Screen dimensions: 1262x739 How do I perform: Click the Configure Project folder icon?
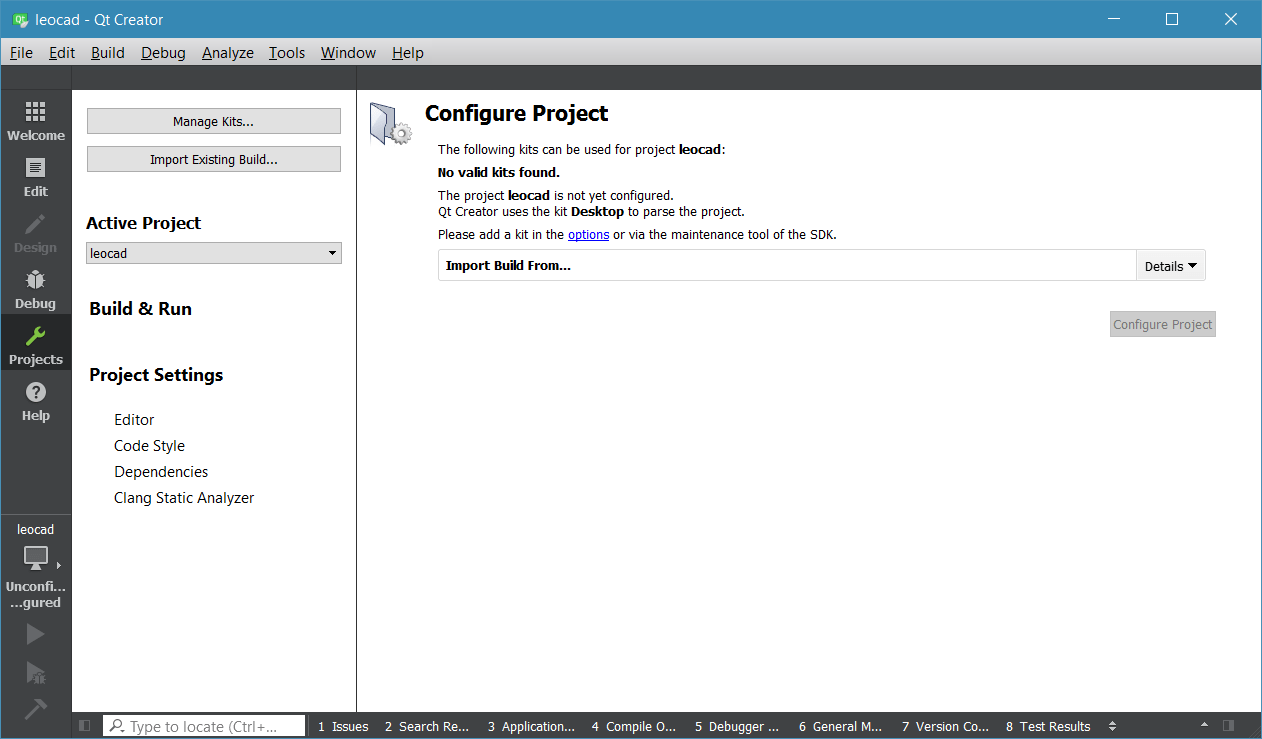(390, 124)
